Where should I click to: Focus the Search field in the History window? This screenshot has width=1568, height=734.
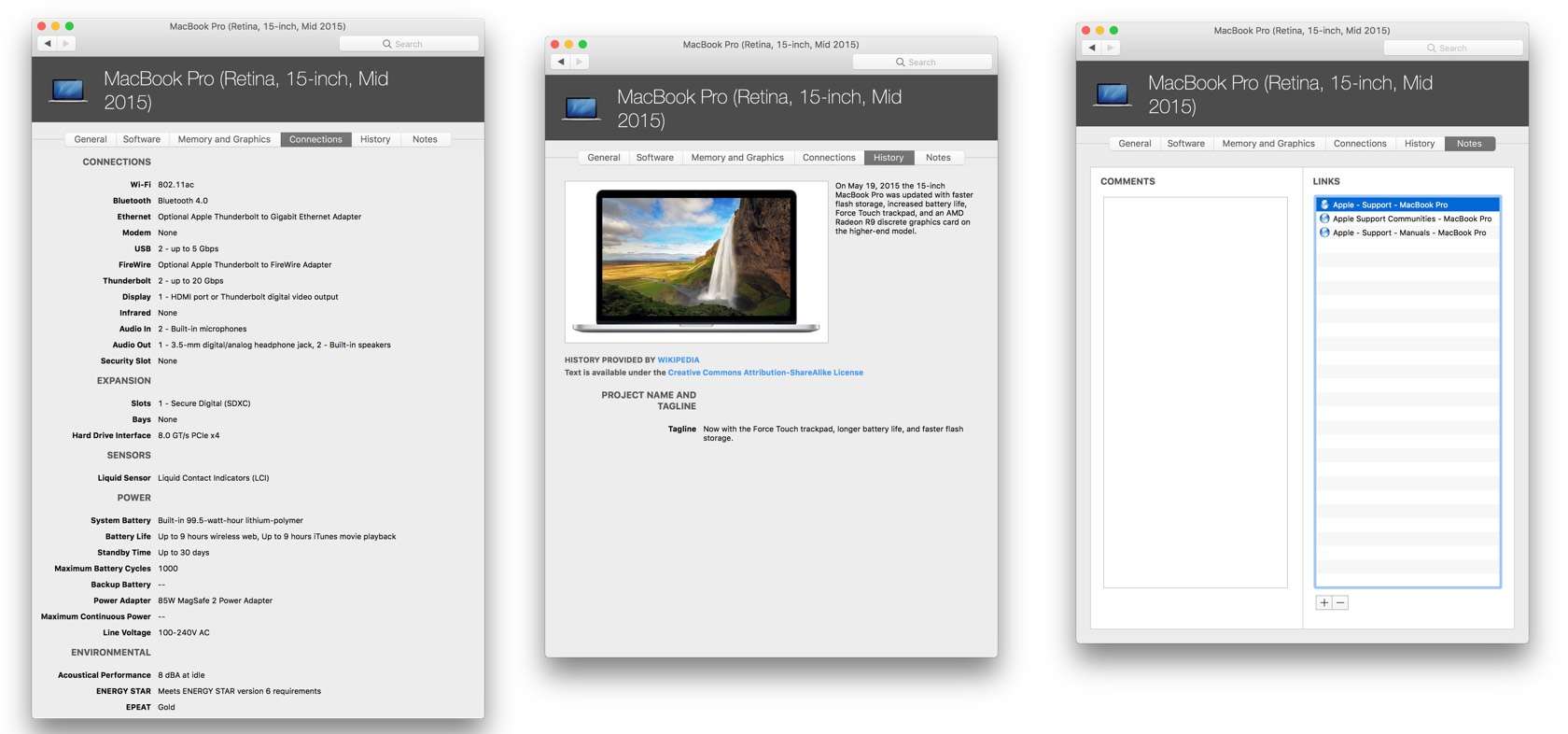coord(922,62)
